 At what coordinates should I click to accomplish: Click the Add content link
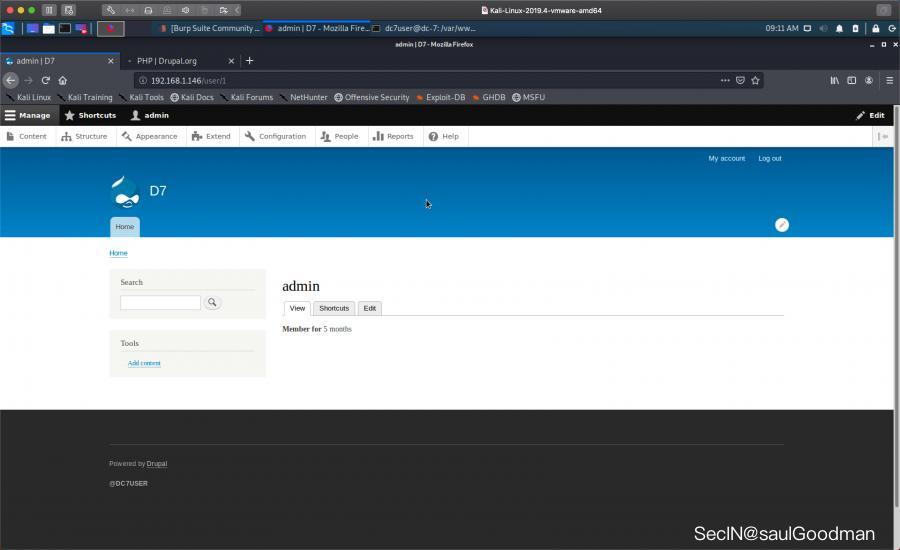[144, 363]
